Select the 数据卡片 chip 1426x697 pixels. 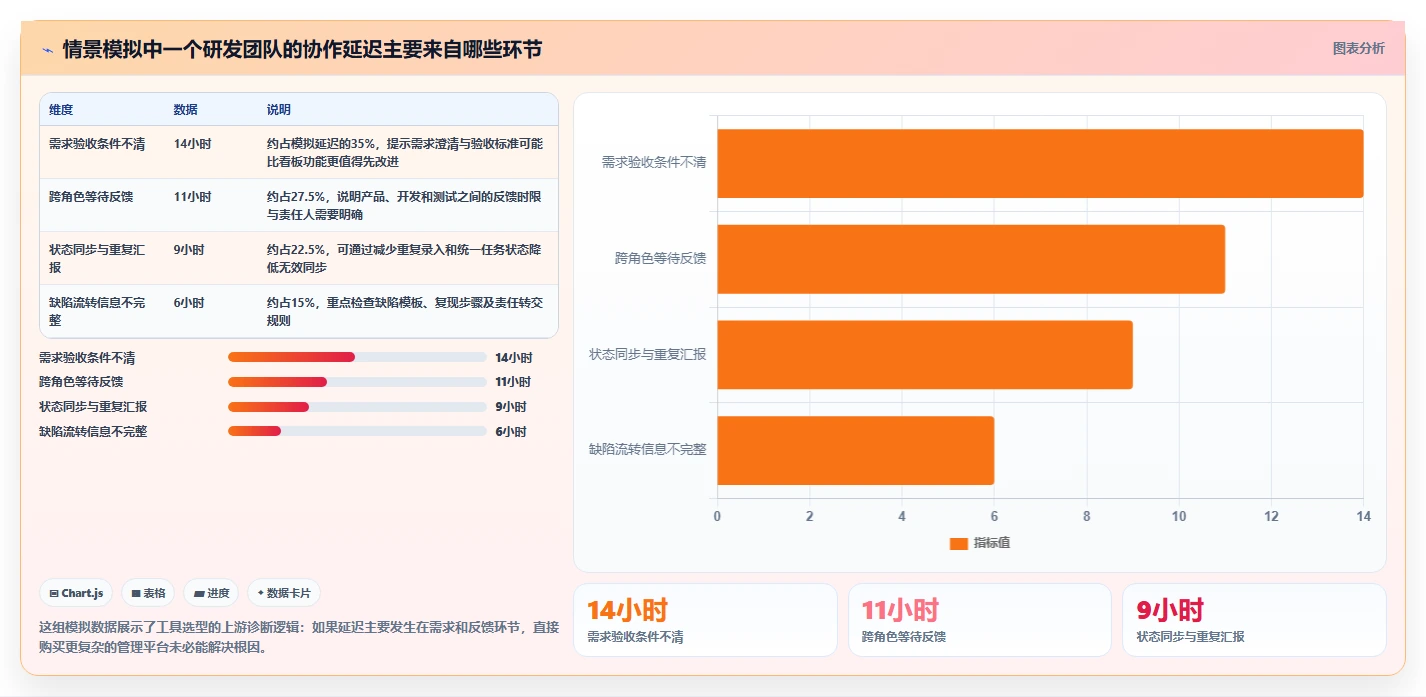point(284,593)
